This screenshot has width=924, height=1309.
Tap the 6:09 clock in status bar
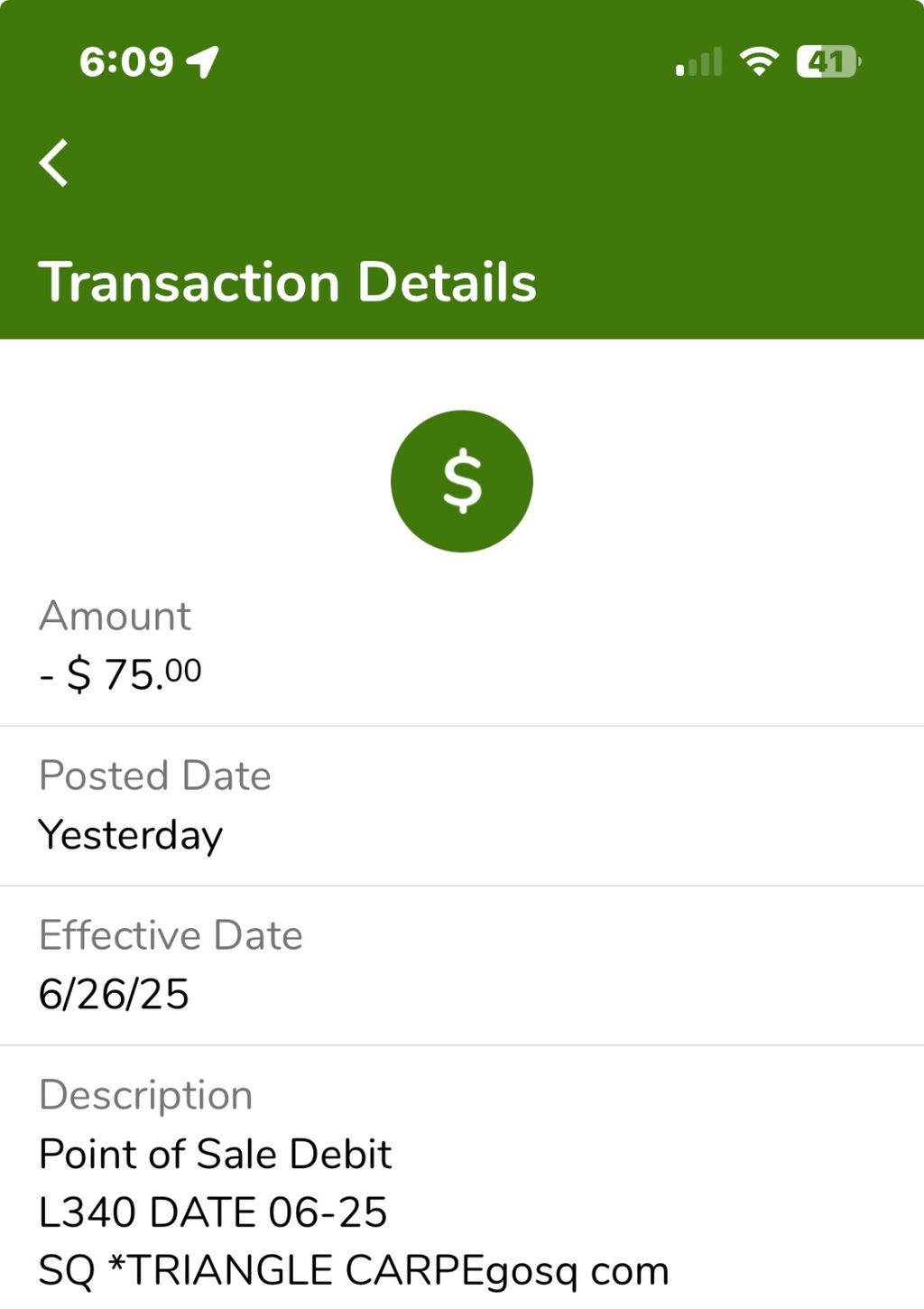[126, 62]
